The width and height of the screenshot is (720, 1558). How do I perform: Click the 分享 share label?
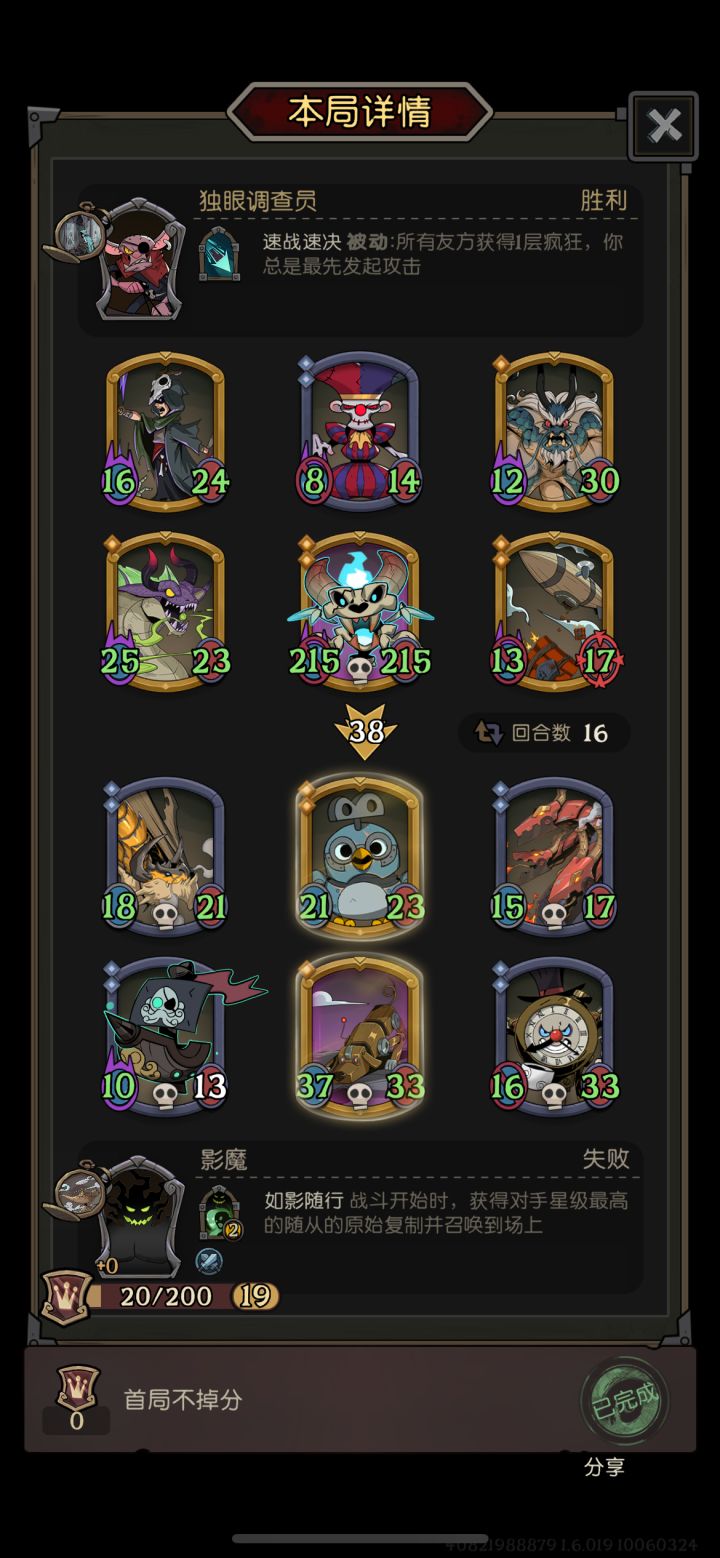click(604, 1467)
